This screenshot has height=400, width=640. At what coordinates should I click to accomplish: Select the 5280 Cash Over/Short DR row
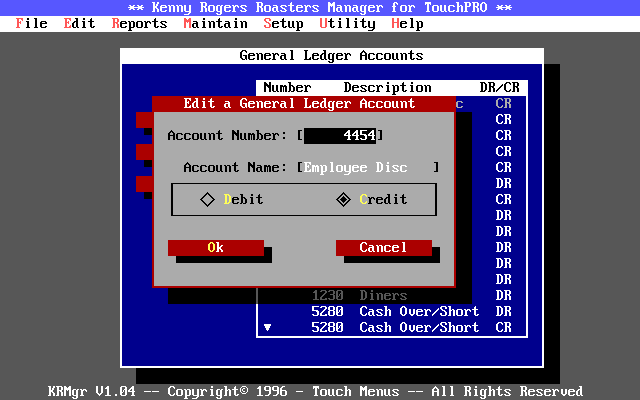392,311
